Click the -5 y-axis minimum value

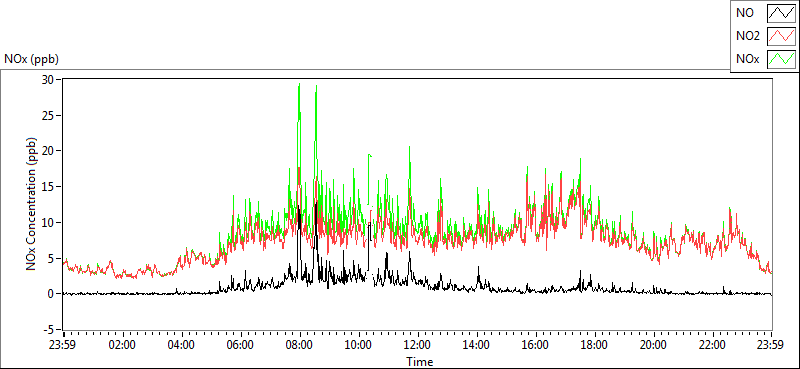pos(49,329)
